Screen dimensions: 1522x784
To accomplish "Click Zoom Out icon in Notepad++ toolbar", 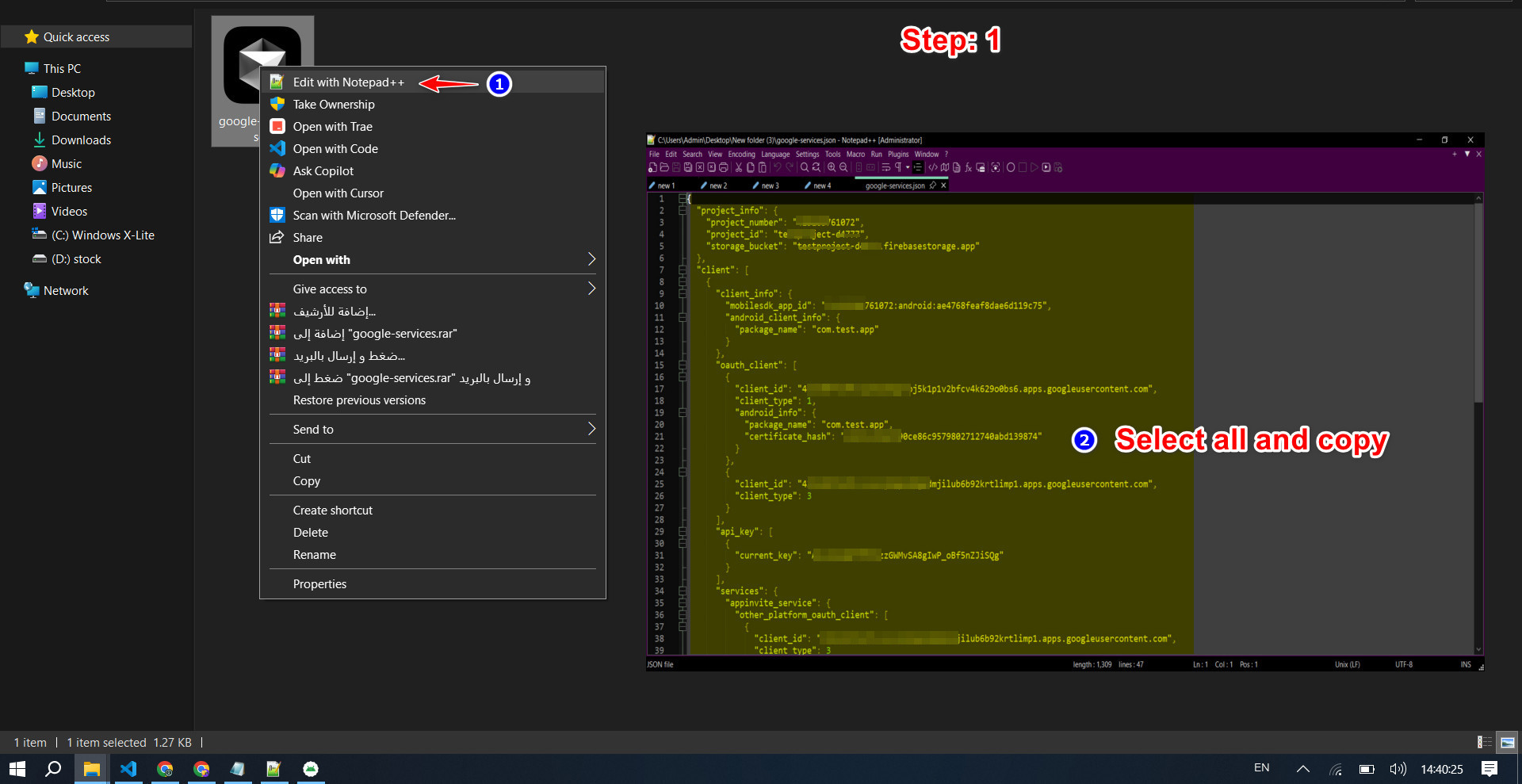I will [843, 167].
